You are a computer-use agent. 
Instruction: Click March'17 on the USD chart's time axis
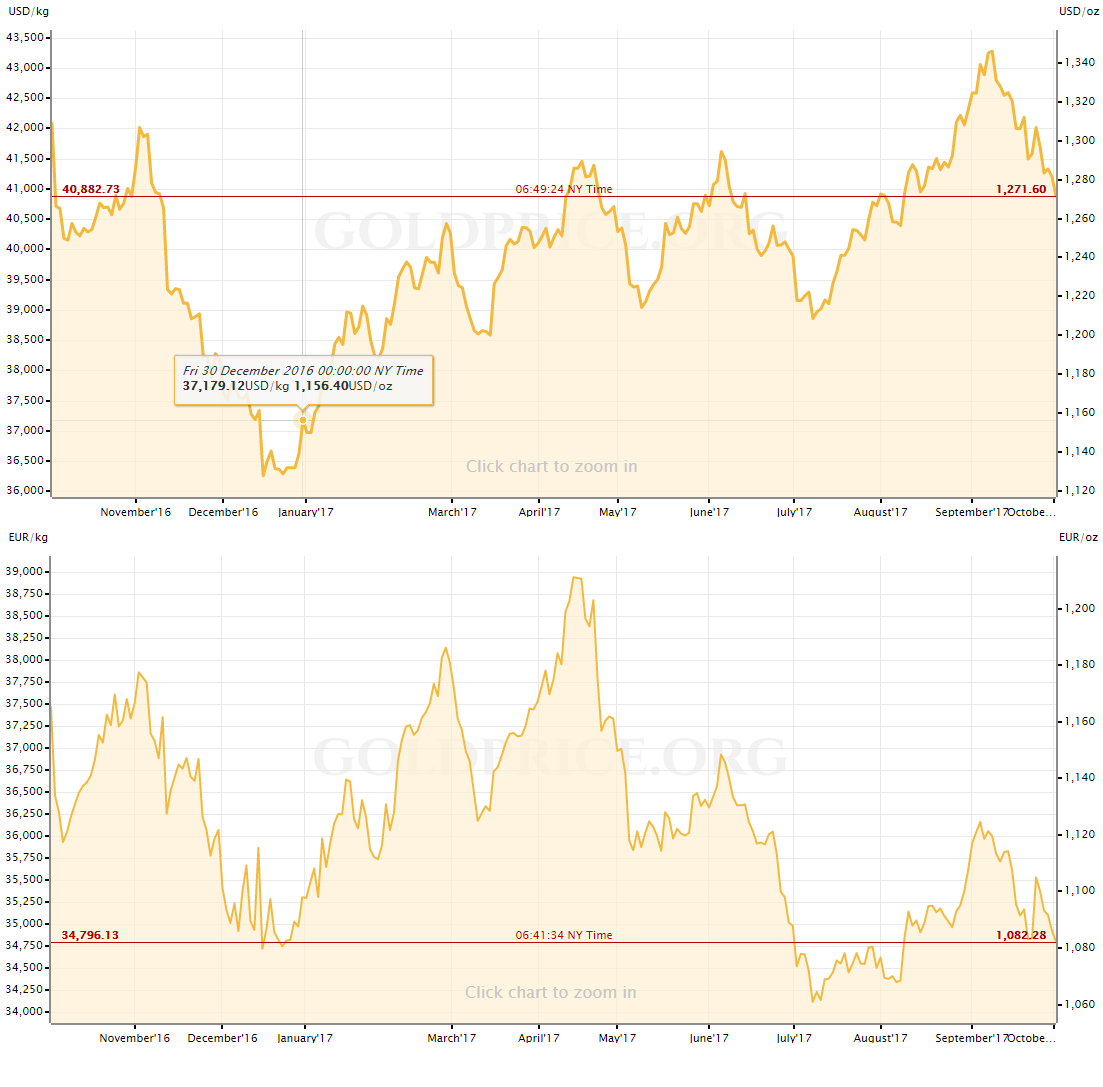click(452, 512)
